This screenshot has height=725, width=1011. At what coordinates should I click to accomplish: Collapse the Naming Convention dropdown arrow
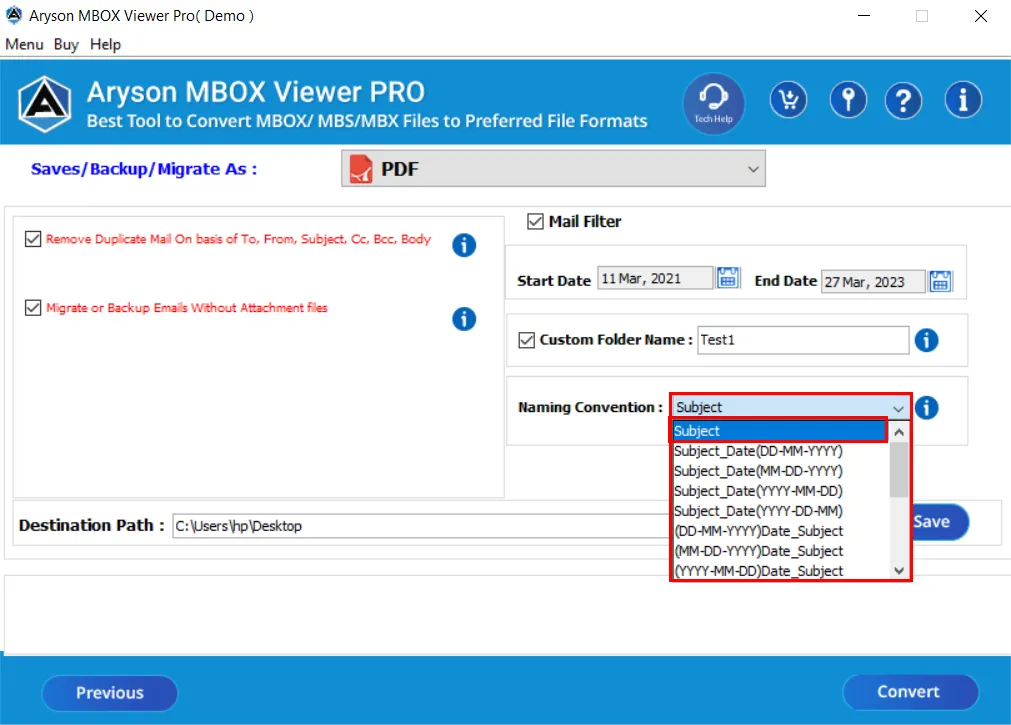pos(898,408)
